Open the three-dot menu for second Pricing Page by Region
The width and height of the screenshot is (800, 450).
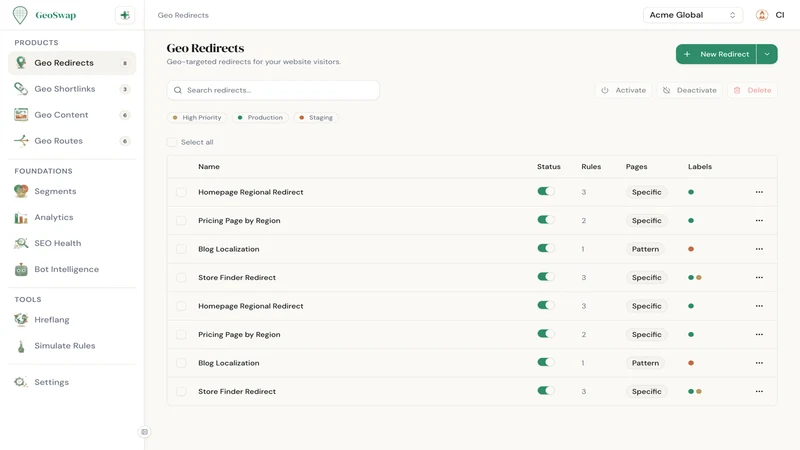tap(759, 335)
